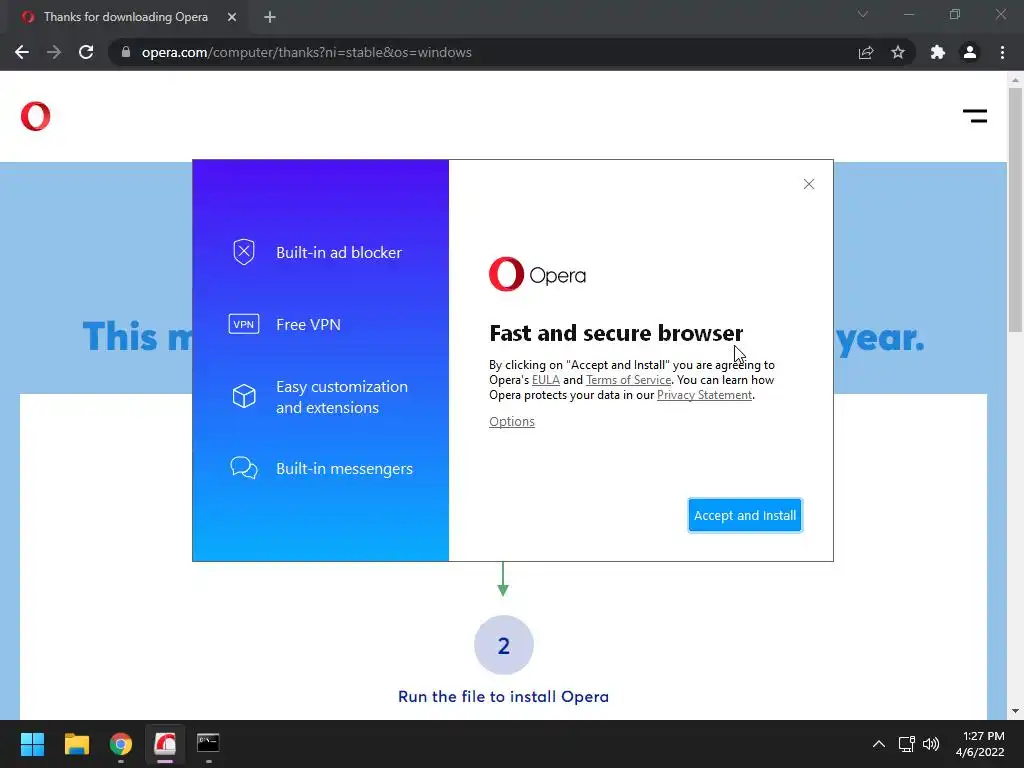
Task: Click the Accept and Install button
Action: coord(744,515)
